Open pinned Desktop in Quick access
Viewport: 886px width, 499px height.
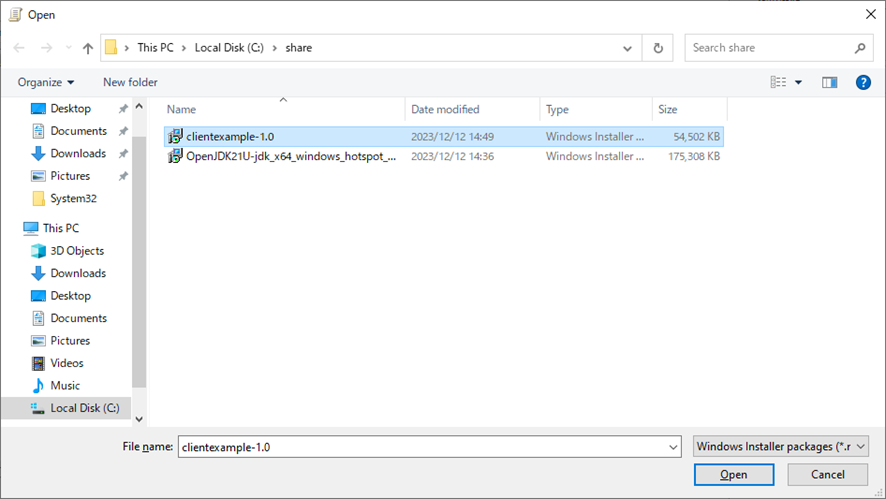[x=70, y=109]
